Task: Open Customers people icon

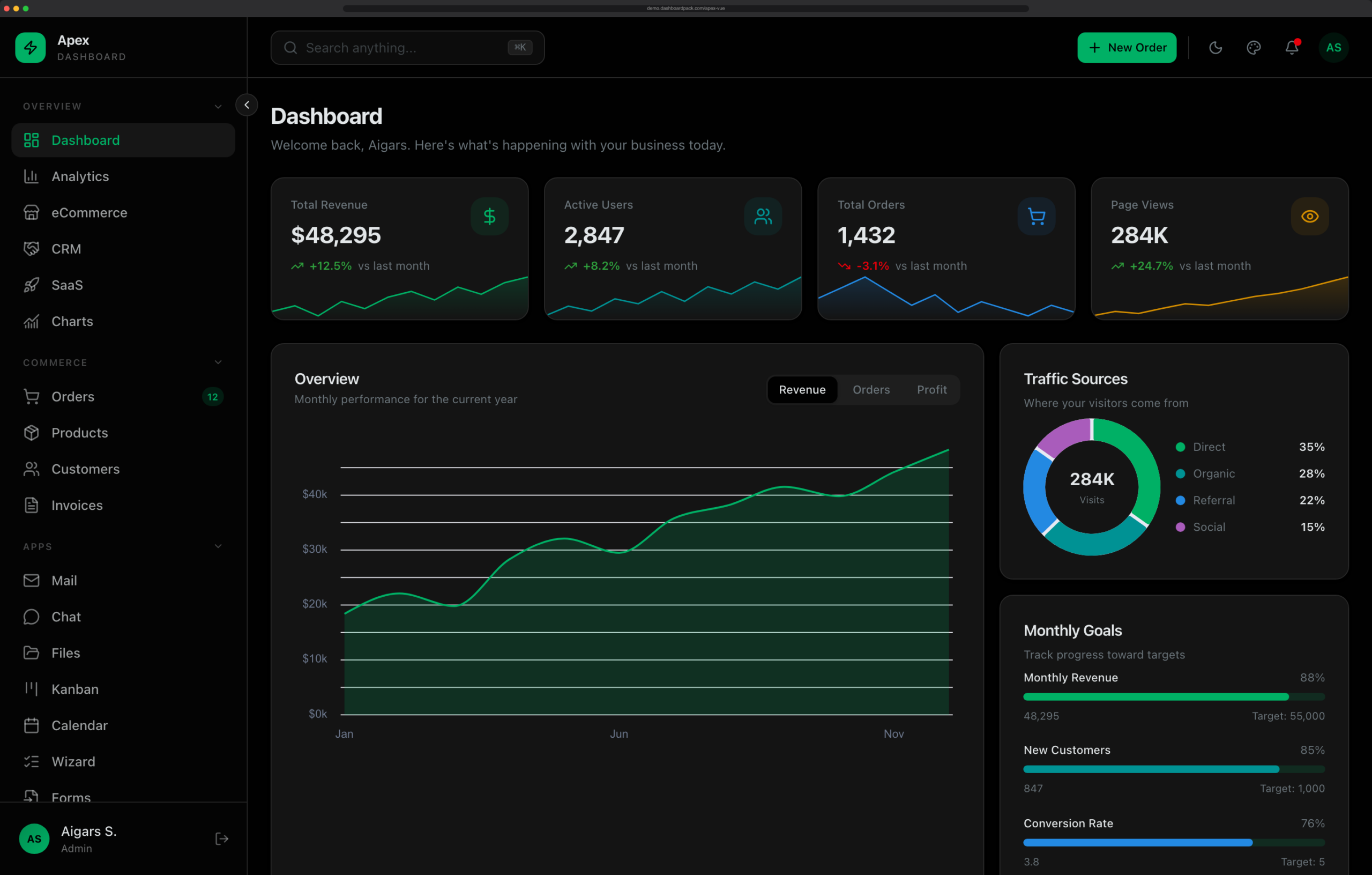Action: coord(31,469)
